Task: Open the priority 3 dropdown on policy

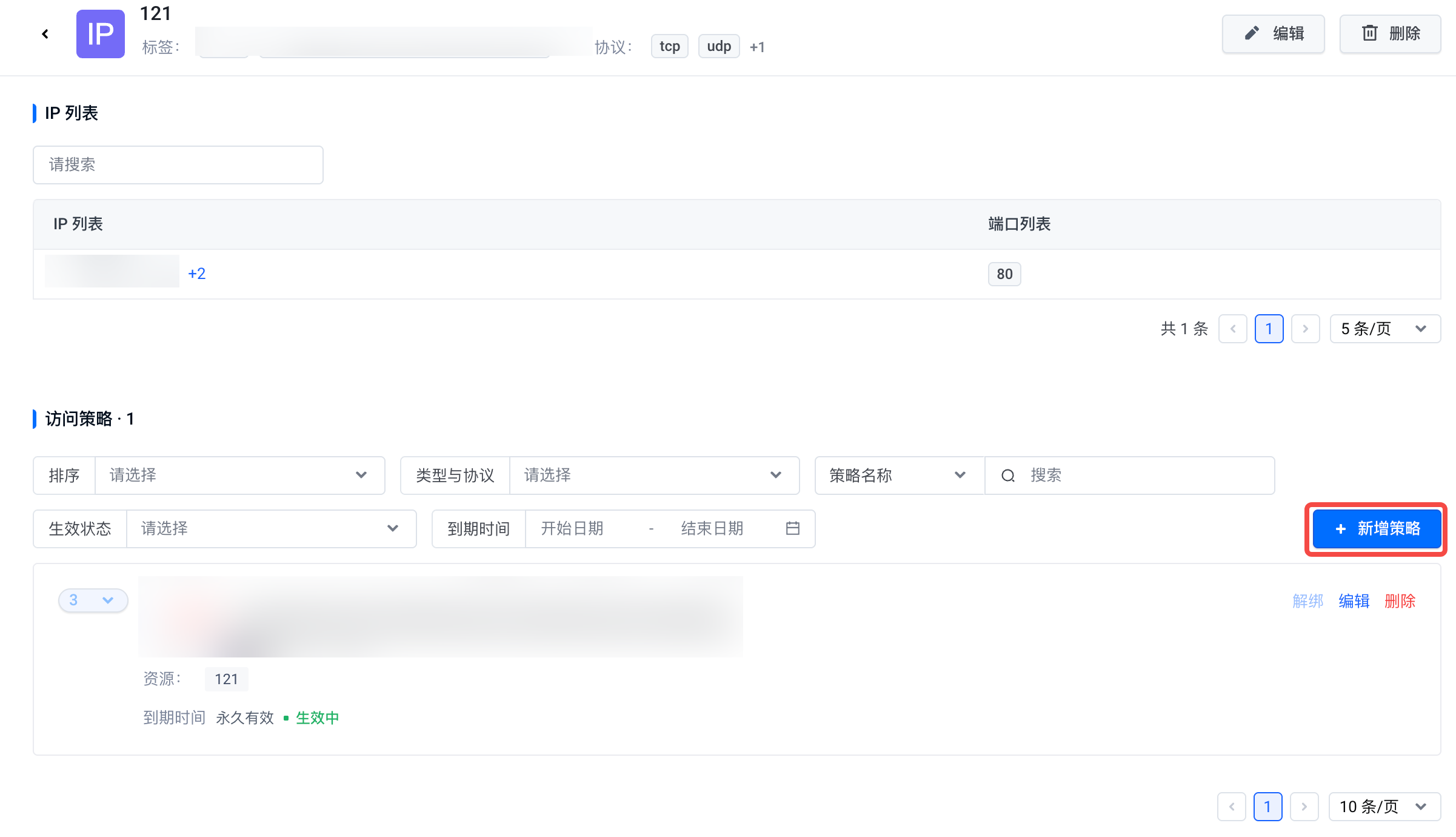Action: 93,600
